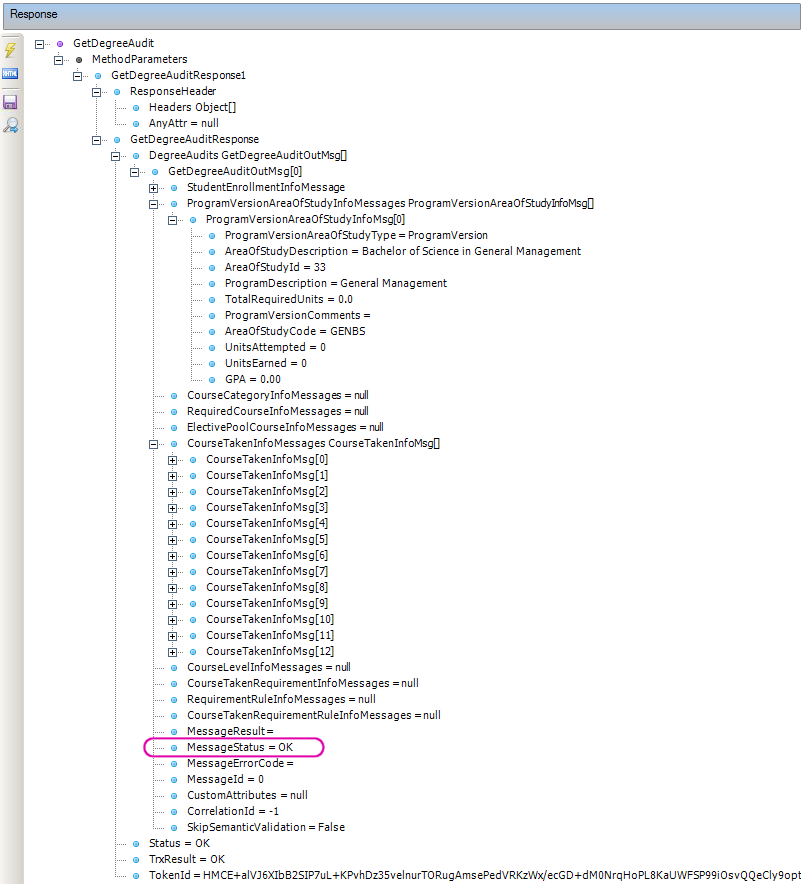804x884 pixels.
Task: Select the ProgramVersionComments row
Action: tap(297, 315)
